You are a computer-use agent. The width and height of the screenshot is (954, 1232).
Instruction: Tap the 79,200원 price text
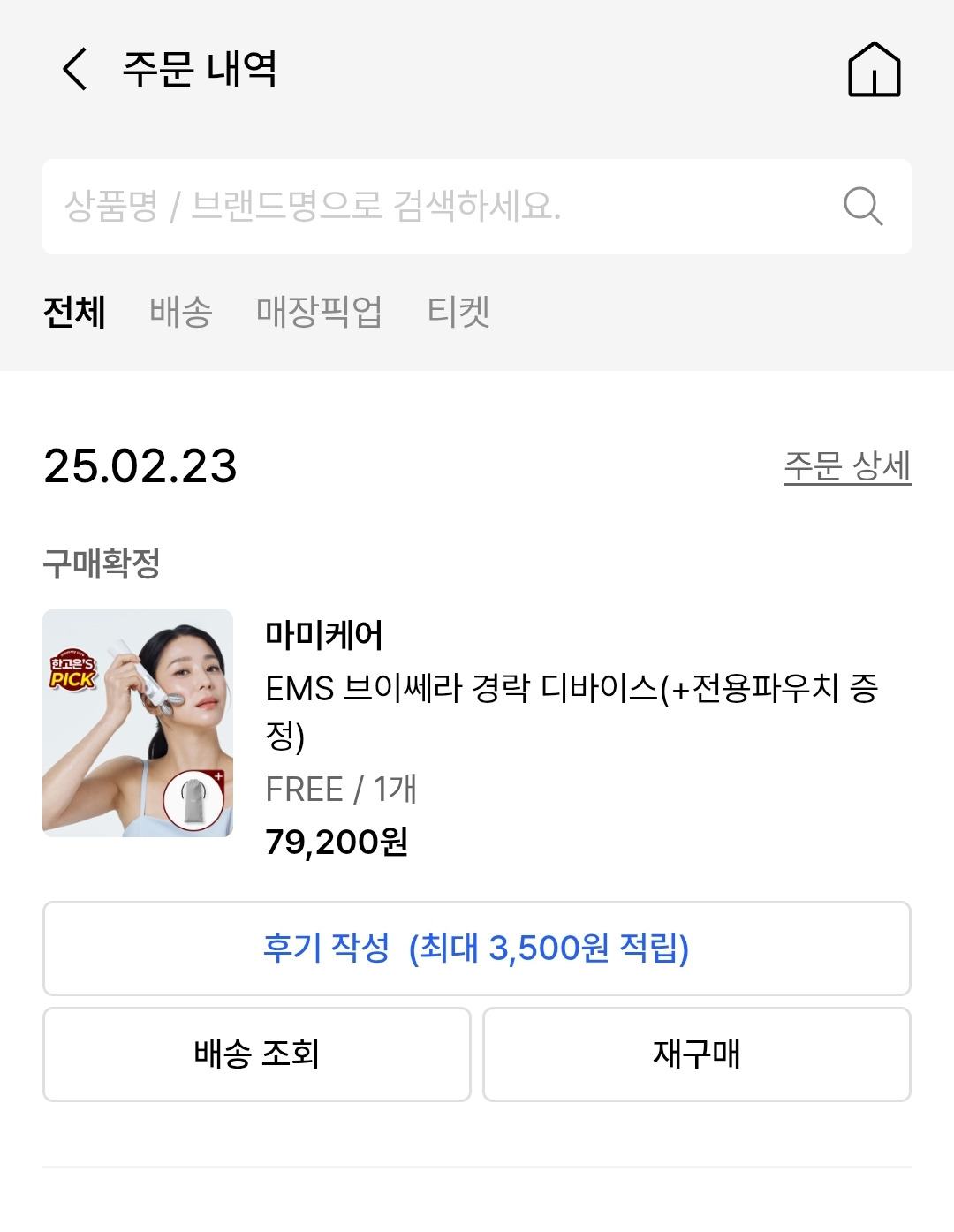(x=337, y=842)
